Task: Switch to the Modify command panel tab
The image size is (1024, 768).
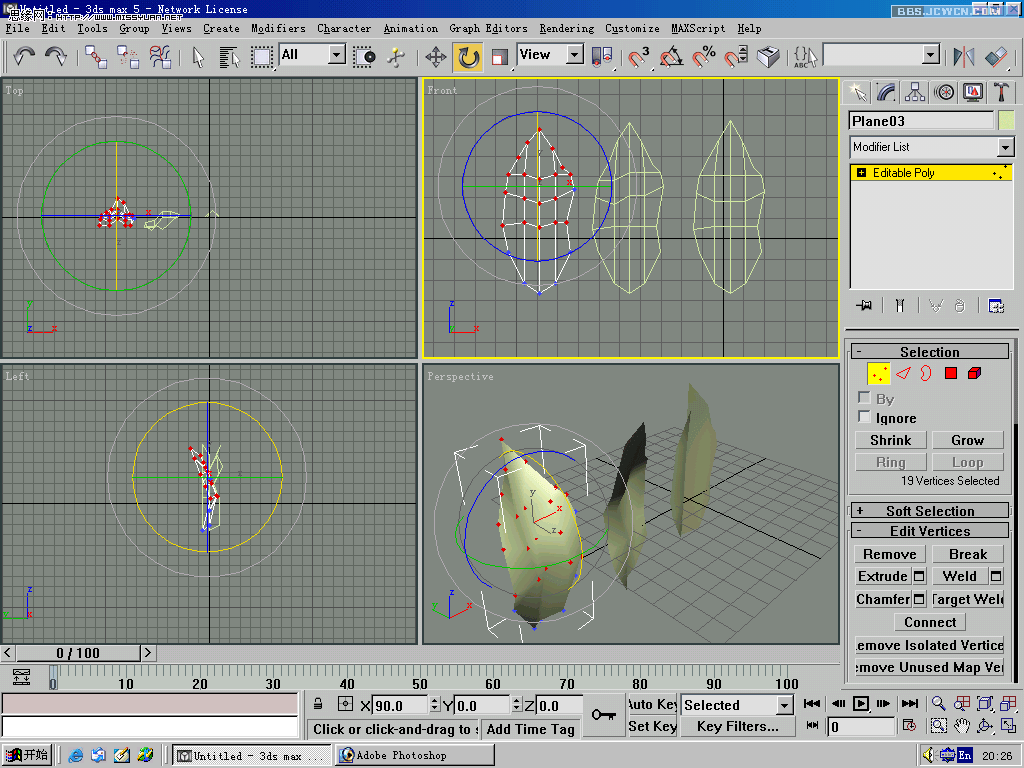Action: click(886, 92)
